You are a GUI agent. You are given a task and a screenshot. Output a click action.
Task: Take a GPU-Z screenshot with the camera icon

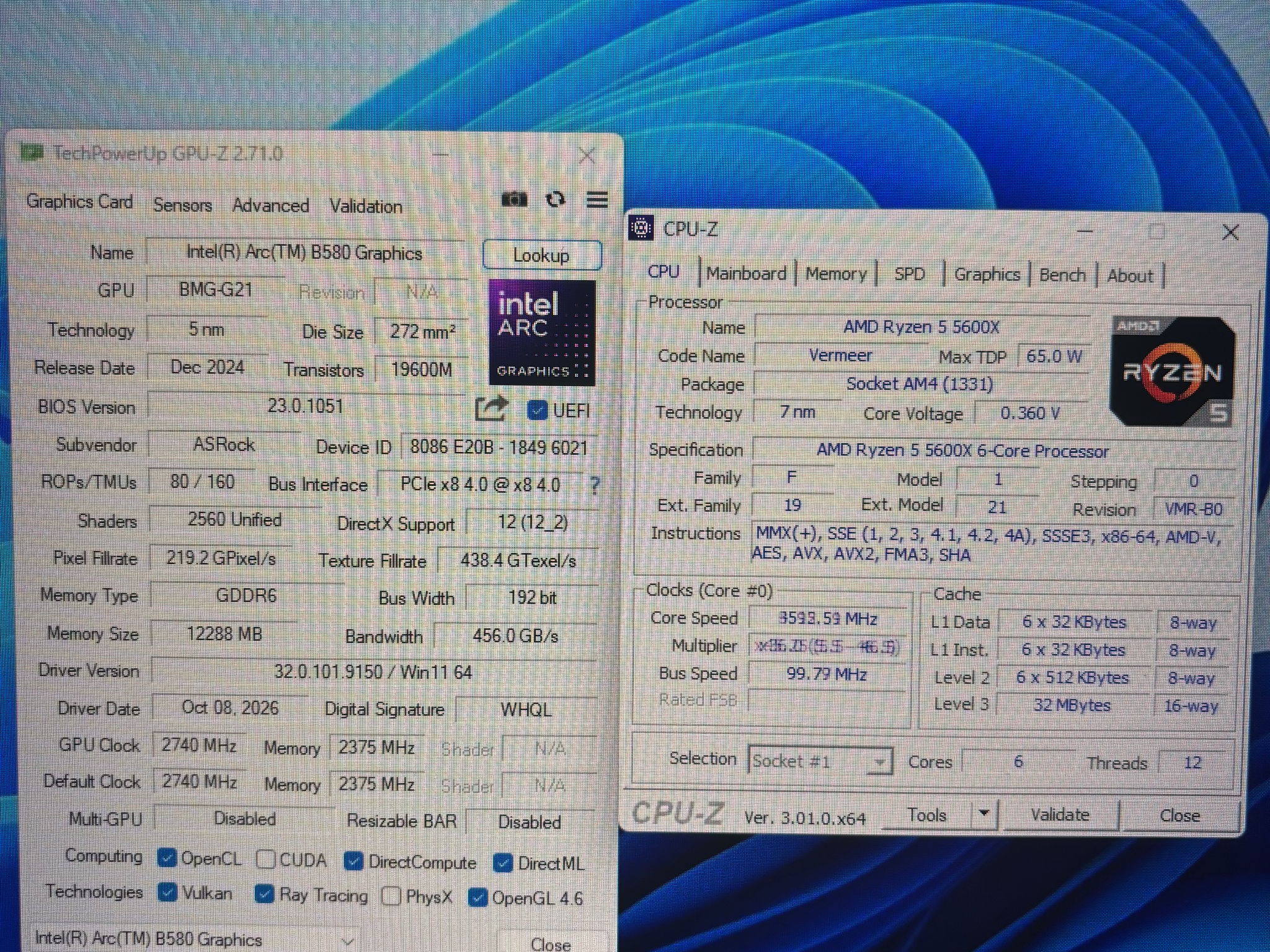pos(514,200)
